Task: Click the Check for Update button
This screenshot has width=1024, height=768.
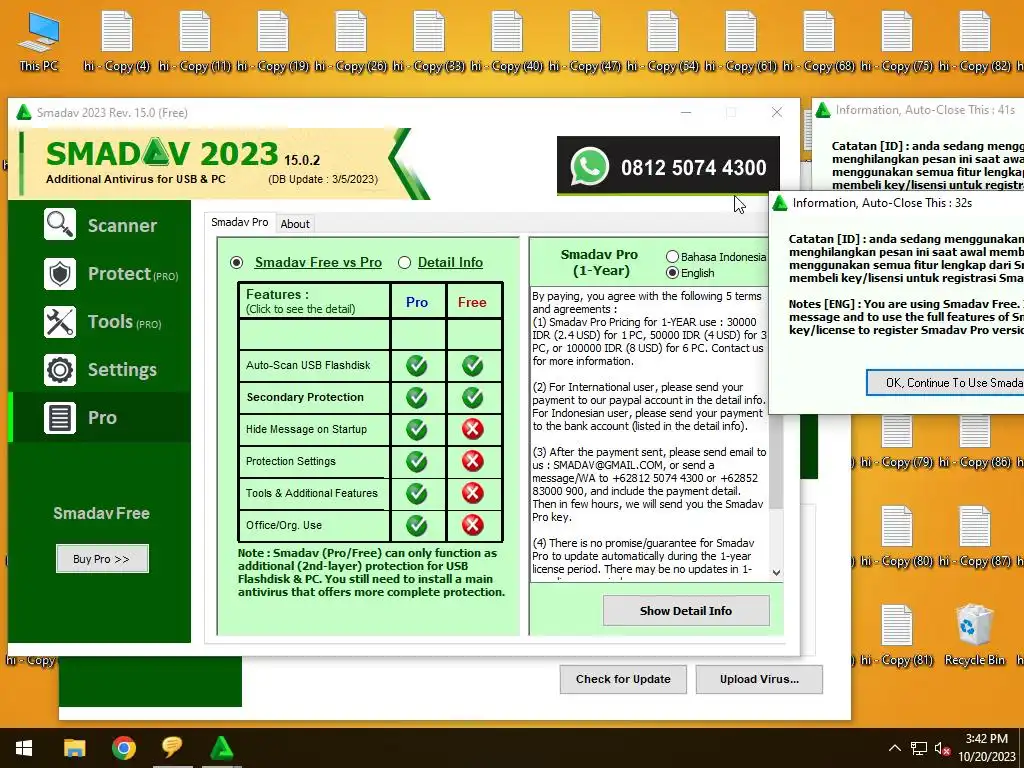Action: 623,679
